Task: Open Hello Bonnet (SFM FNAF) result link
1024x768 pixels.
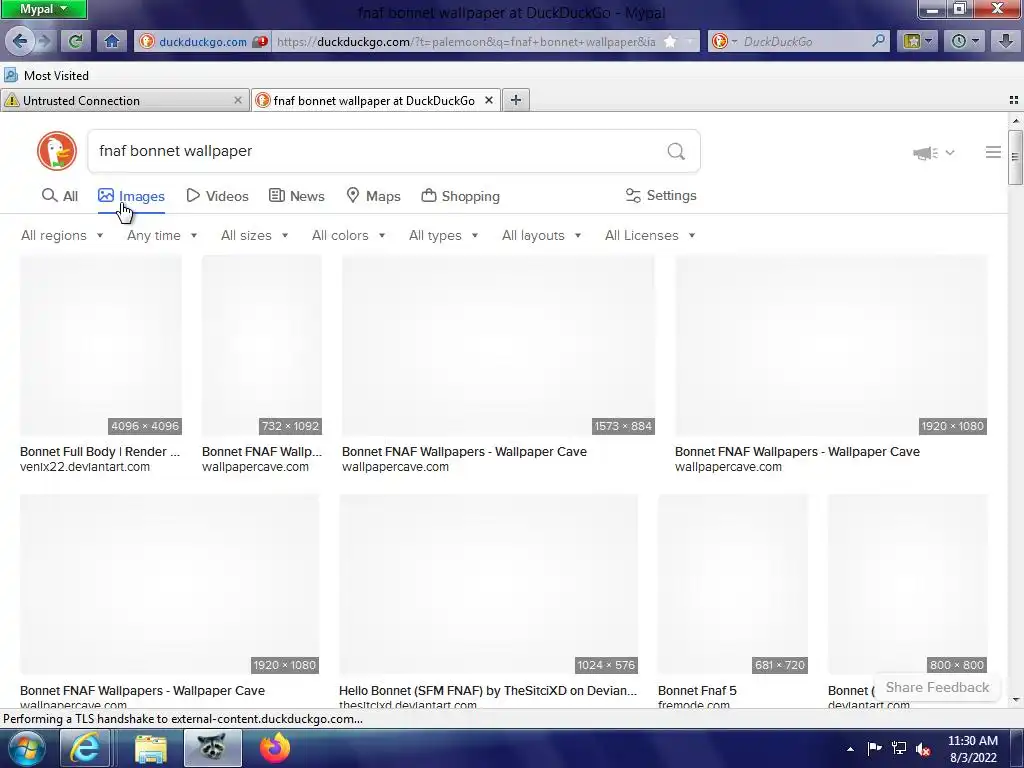Action: click(488, 690)
